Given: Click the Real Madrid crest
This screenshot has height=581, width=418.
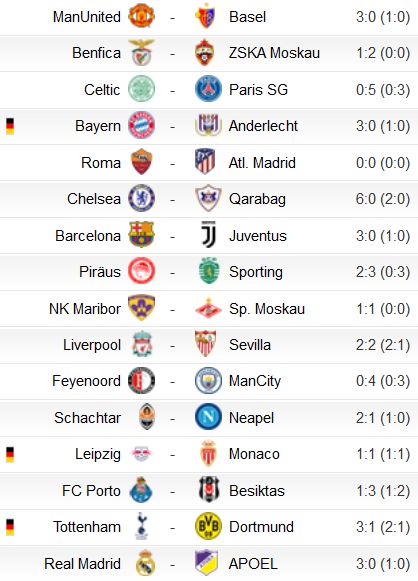Looking at the screenshot, I should (145, 563).
